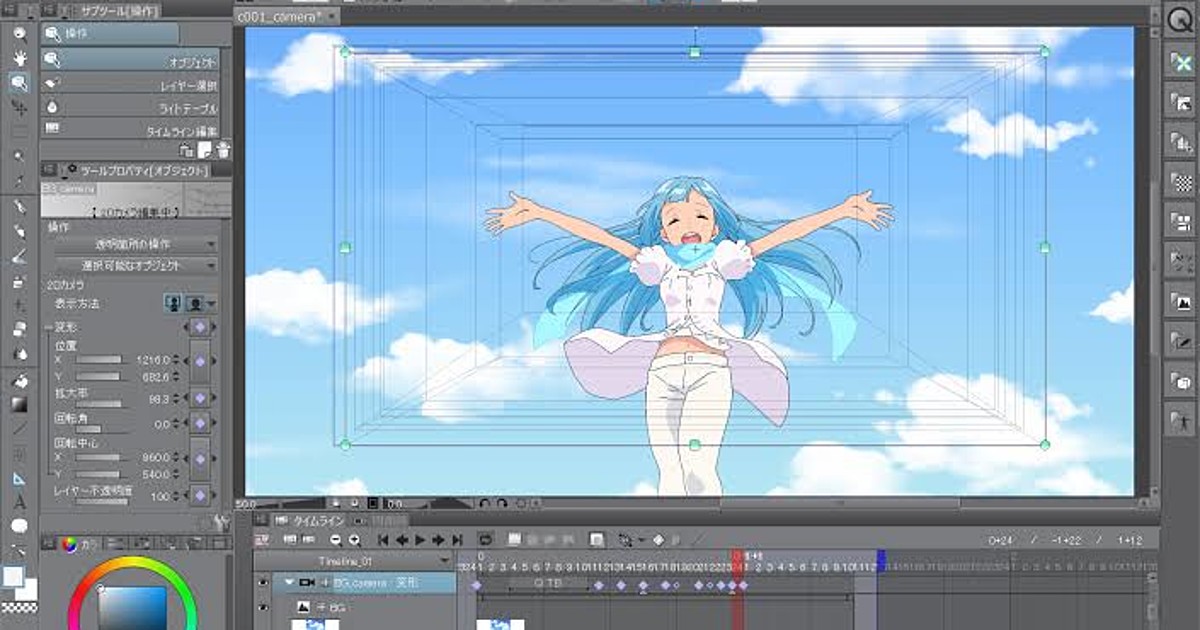Viewport: 1200px width, 630px height.
Task: Click the green X icon in right dock
Action: click(x=1182, y=62)
